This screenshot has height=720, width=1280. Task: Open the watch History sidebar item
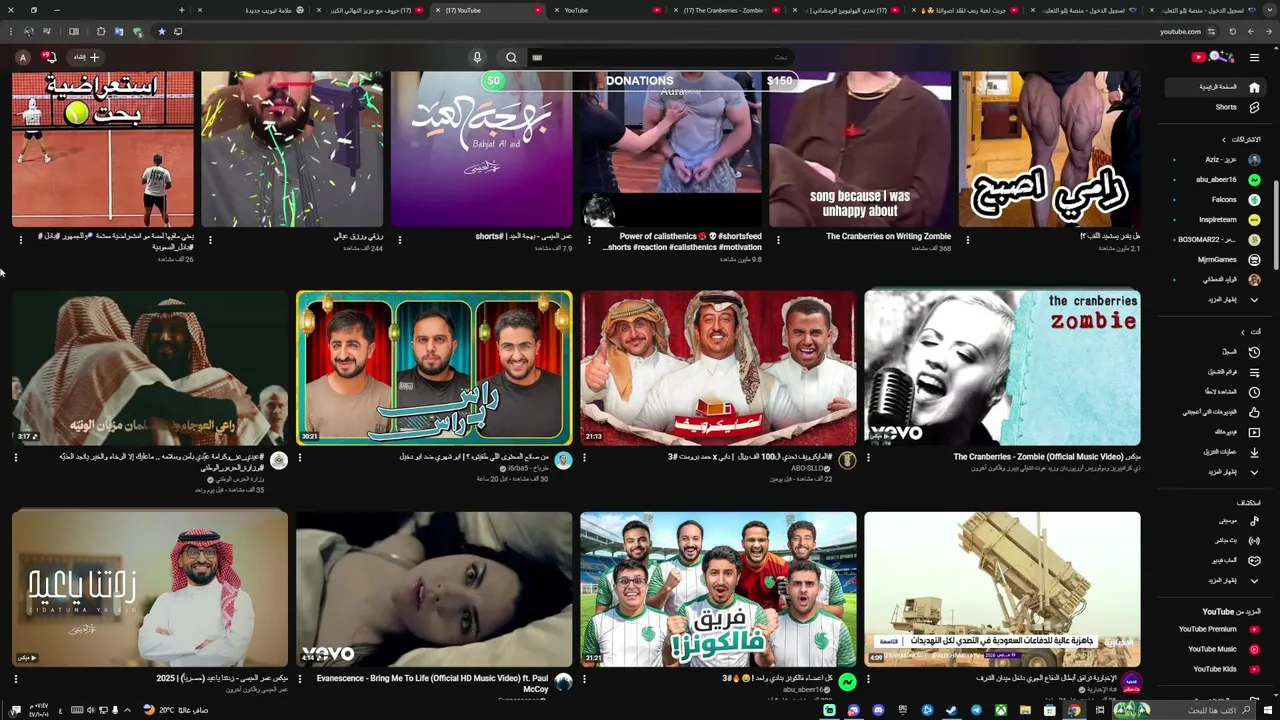tap(1216, 351)
